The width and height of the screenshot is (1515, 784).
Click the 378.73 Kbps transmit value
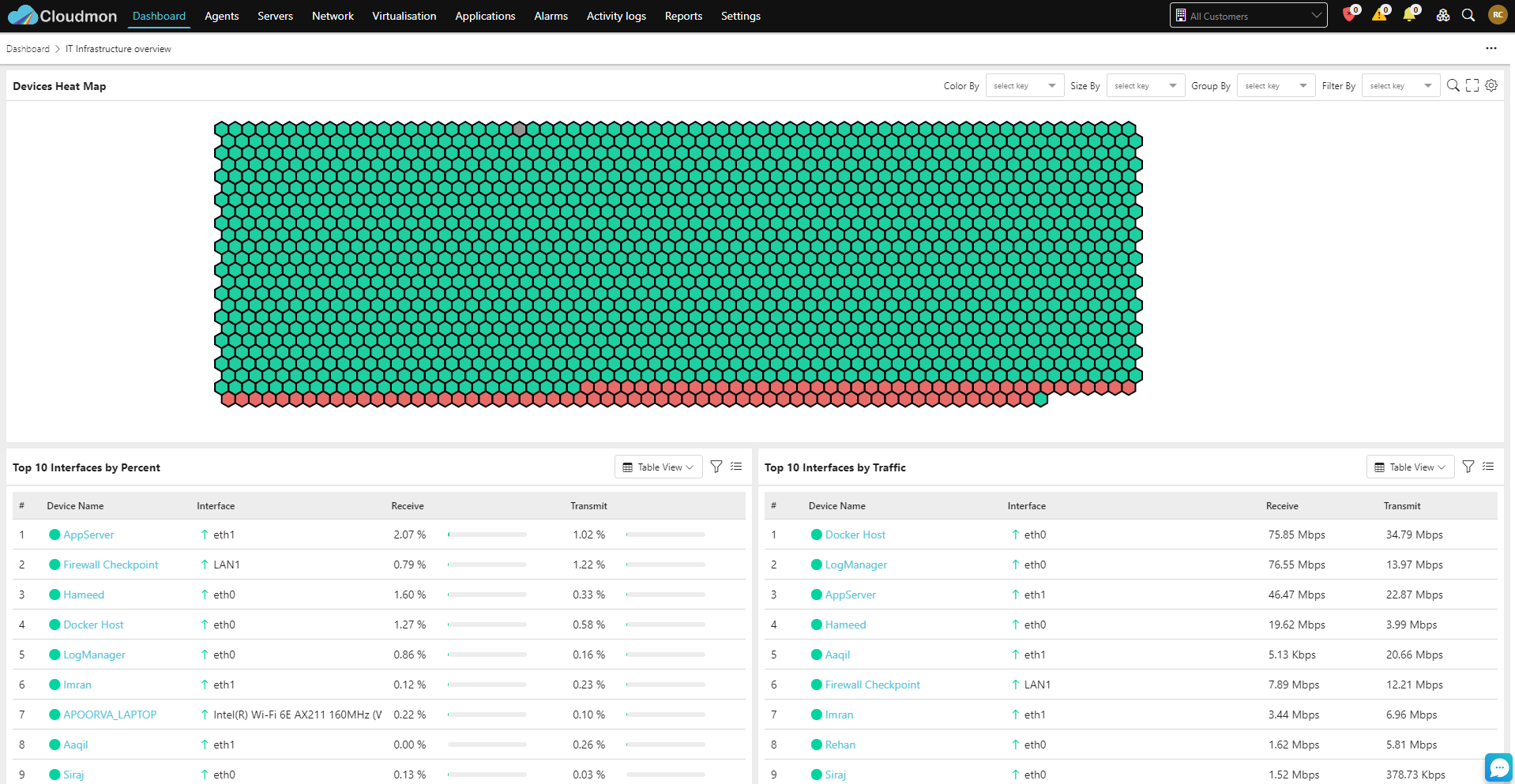pos(1415,775)
